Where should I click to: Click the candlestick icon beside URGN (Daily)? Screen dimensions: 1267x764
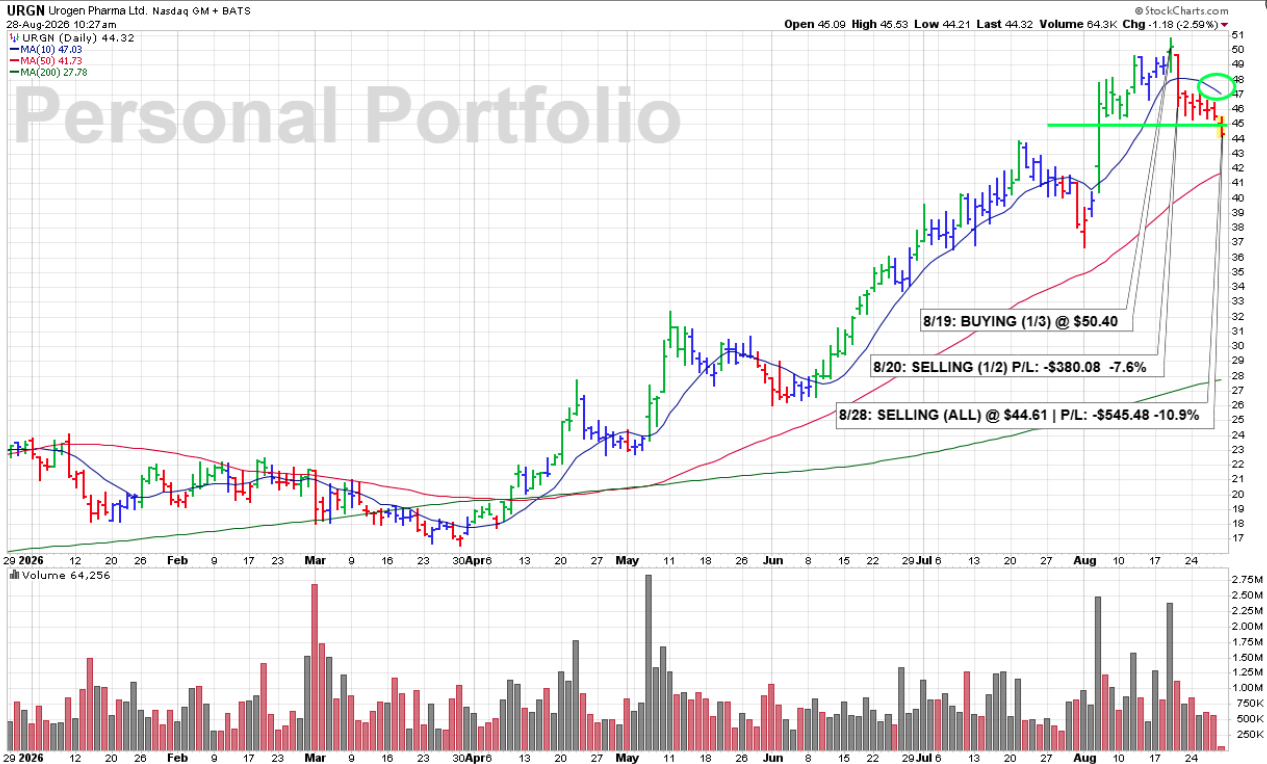[13, 37]
